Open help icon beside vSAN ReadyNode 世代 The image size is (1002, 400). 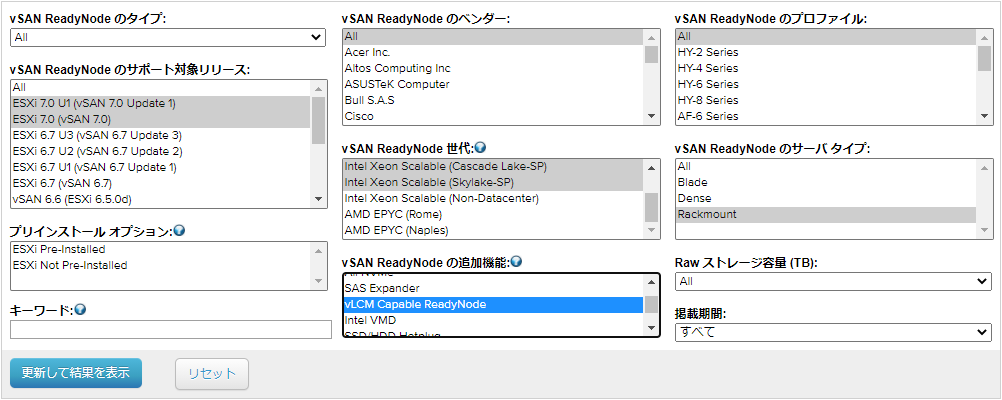point(481,148)
